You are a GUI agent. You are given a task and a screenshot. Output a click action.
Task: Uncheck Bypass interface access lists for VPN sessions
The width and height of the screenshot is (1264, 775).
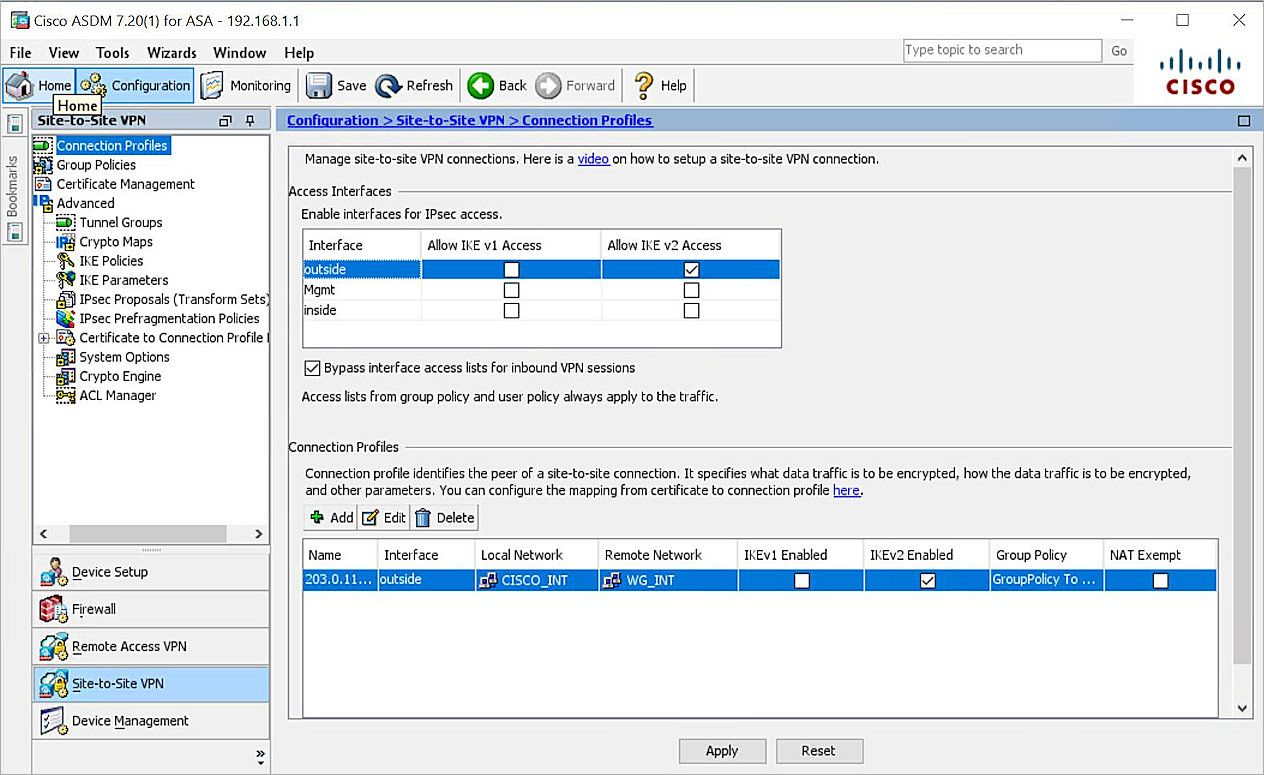pos(312,367)
